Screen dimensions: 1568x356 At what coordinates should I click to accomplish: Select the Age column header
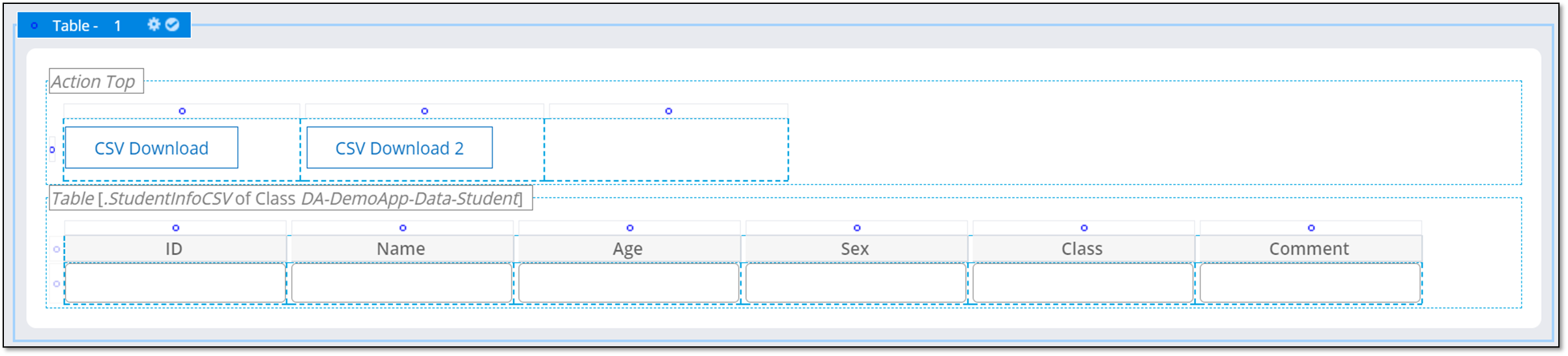pos(628,249)
